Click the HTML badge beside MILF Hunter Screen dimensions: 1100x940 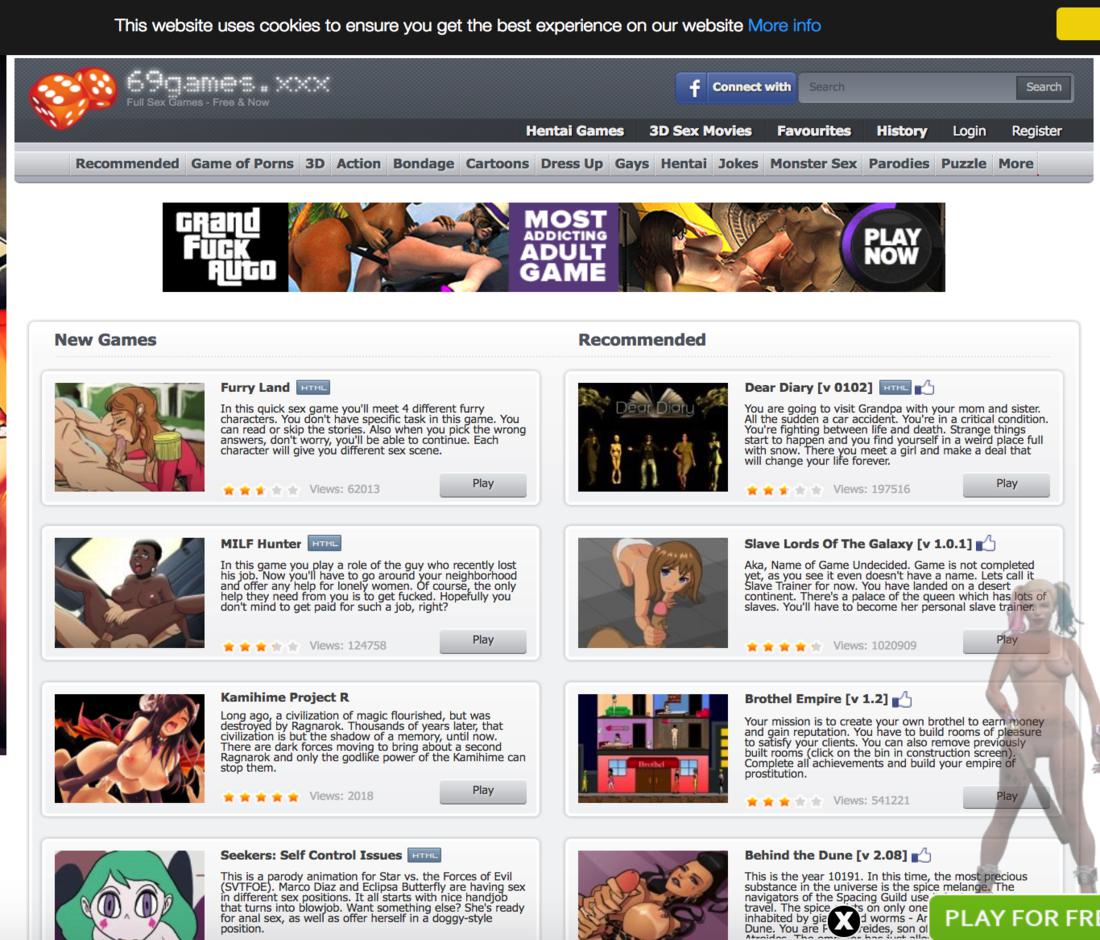tap(324, 543)
